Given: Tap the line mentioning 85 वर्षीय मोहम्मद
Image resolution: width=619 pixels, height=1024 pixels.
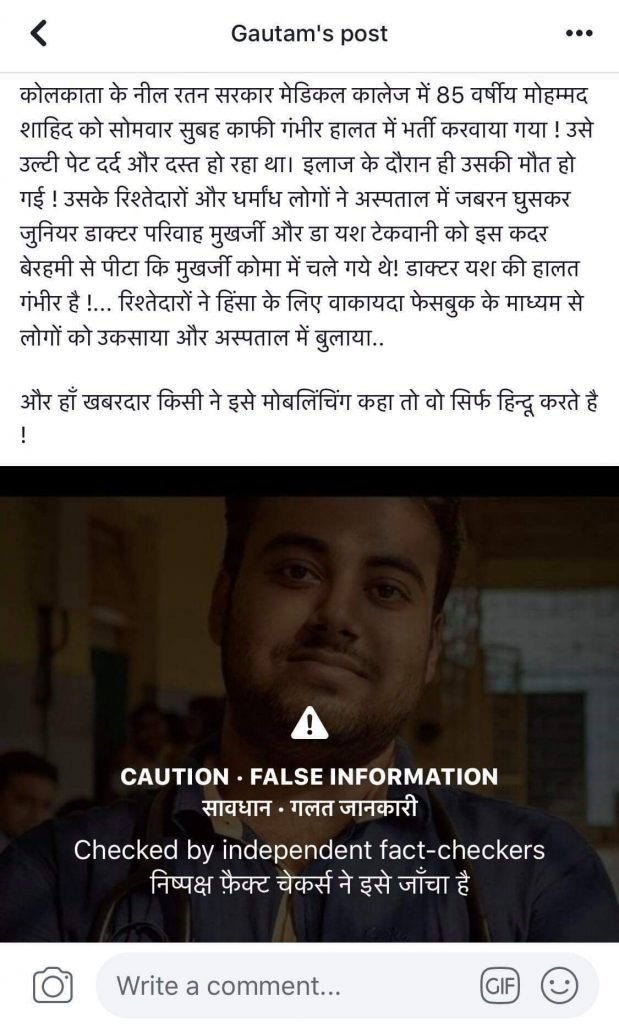Looking at the screenshot, I should [x=304, y=97].
